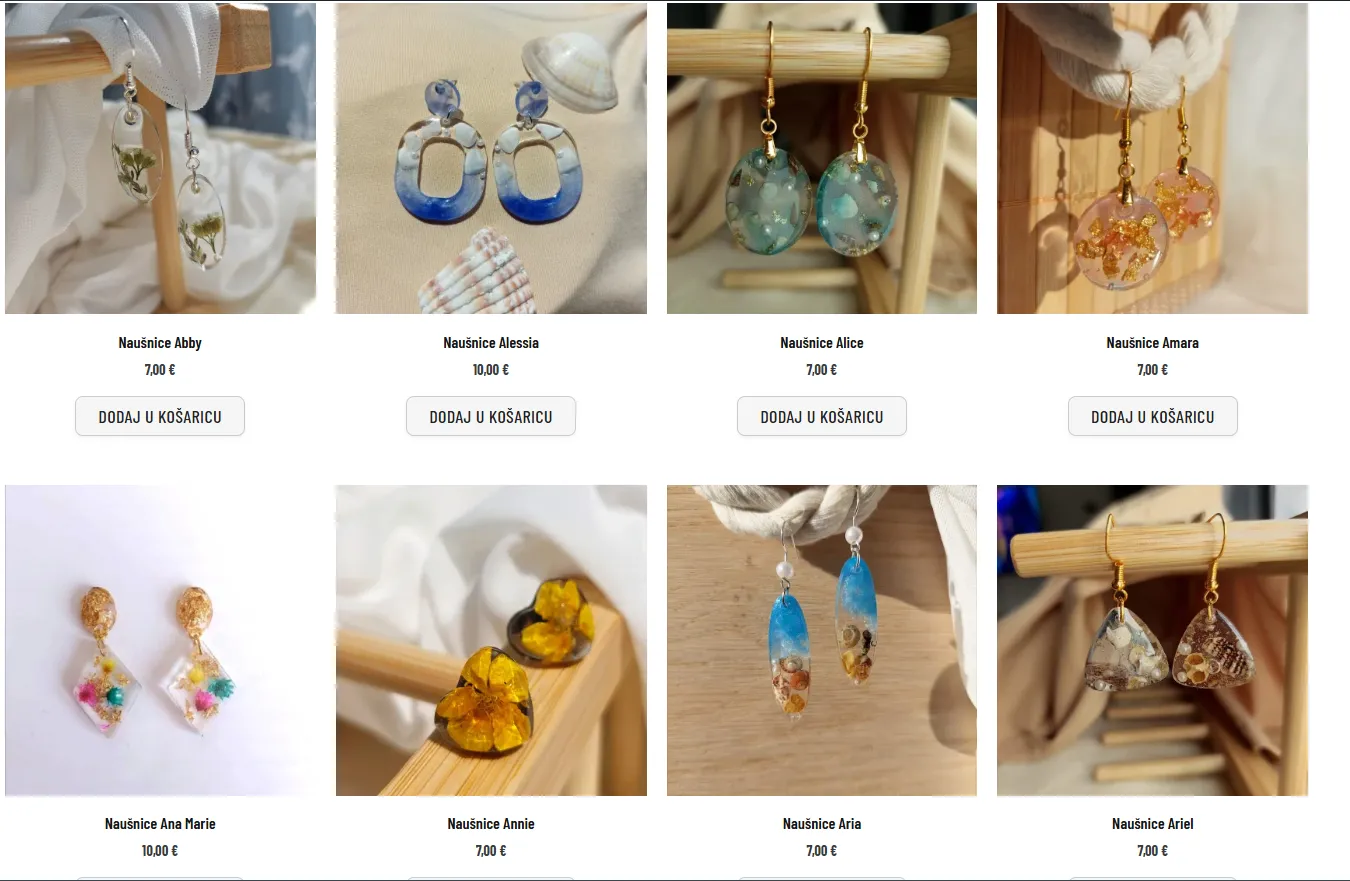Open the Naušnice Abby title link
The image size is (1350, 881).
[x=160, y=343]
